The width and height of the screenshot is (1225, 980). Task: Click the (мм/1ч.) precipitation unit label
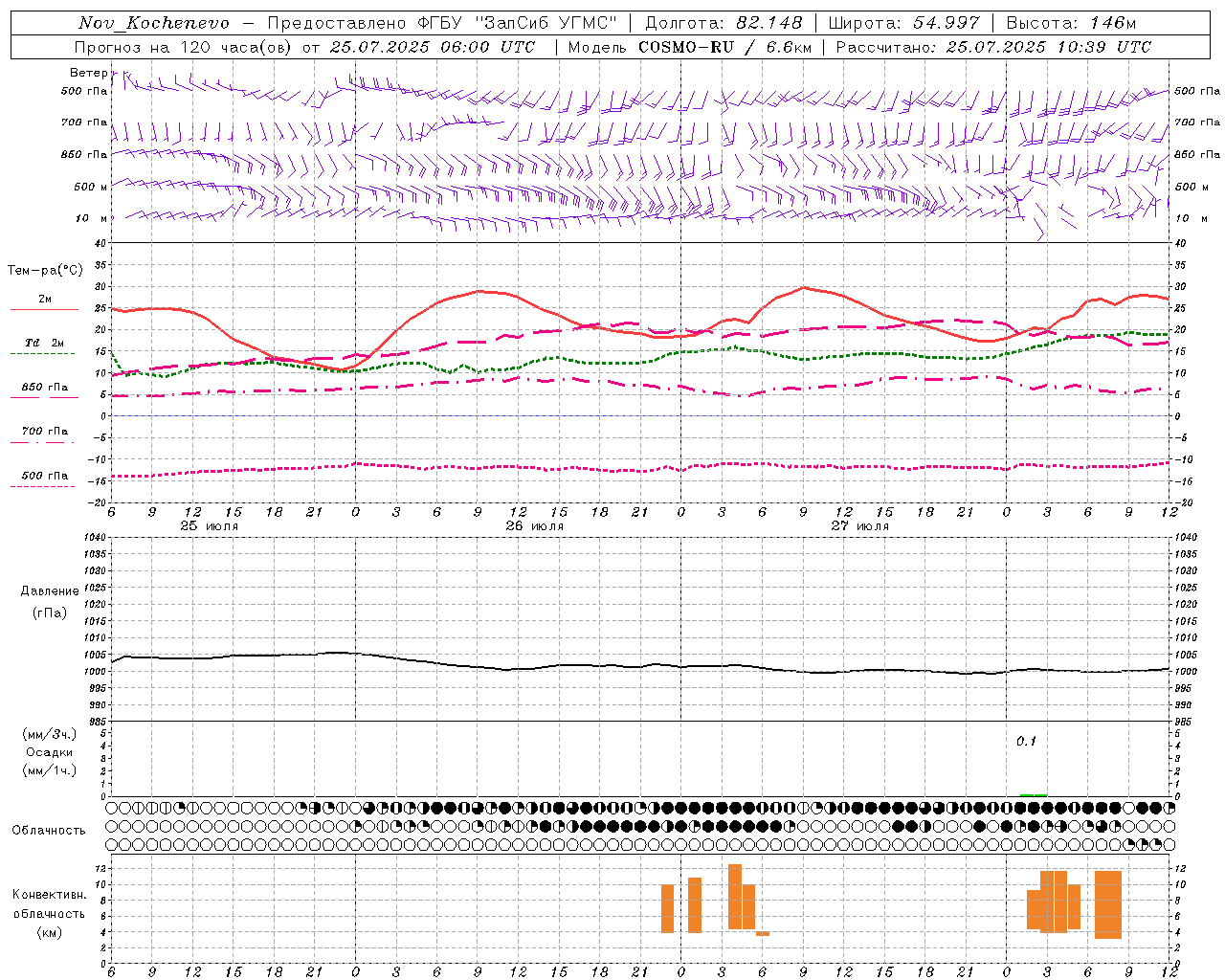[x=50, y=770]
